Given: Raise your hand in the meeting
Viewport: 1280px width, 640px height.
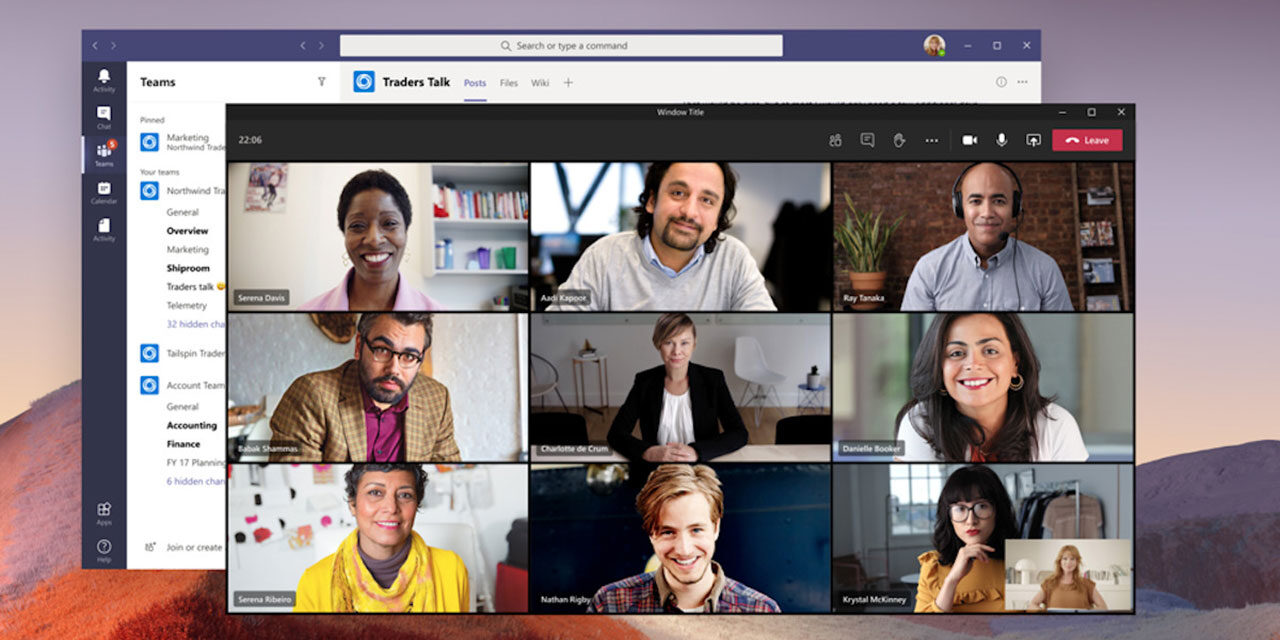Looking at the screenshot, I should (x=898, y=140).
